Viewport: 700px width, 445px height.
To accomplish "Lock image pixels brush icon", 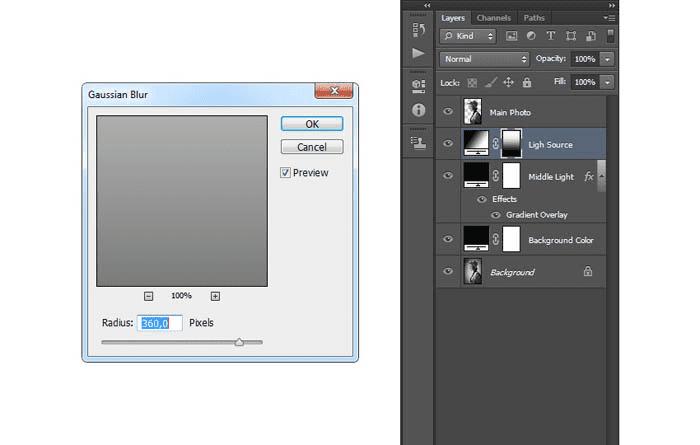I will (491, 82).
